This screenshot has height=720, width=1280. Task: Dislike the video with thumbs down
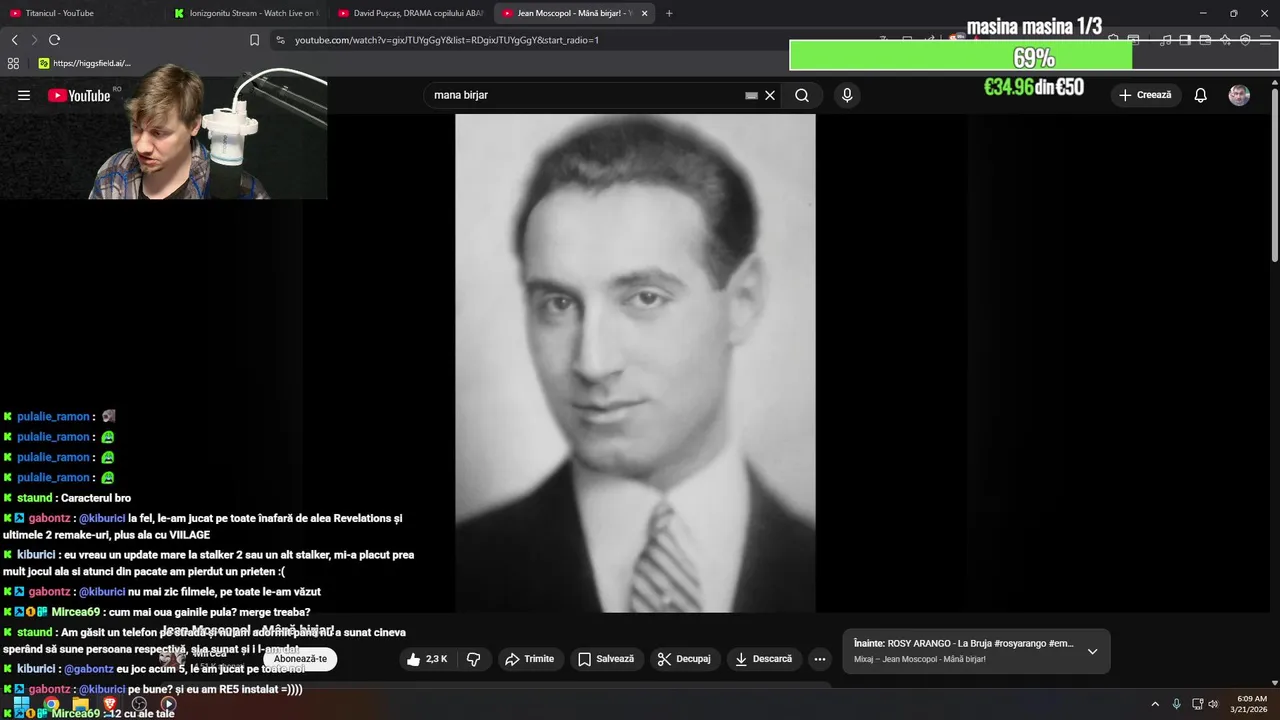point(474,659)
